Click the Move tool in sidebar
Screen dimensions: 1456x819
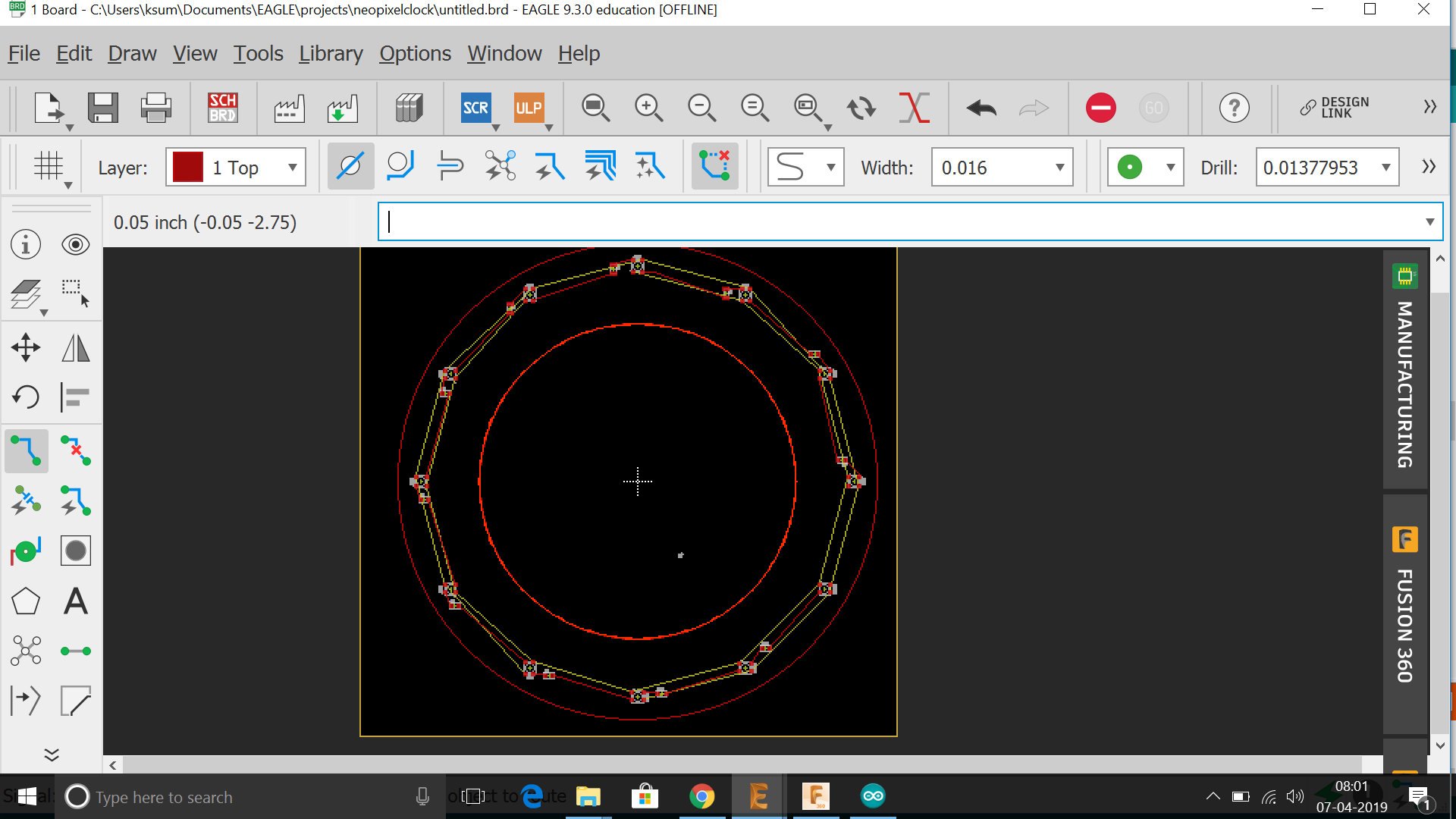coord(26,348)
